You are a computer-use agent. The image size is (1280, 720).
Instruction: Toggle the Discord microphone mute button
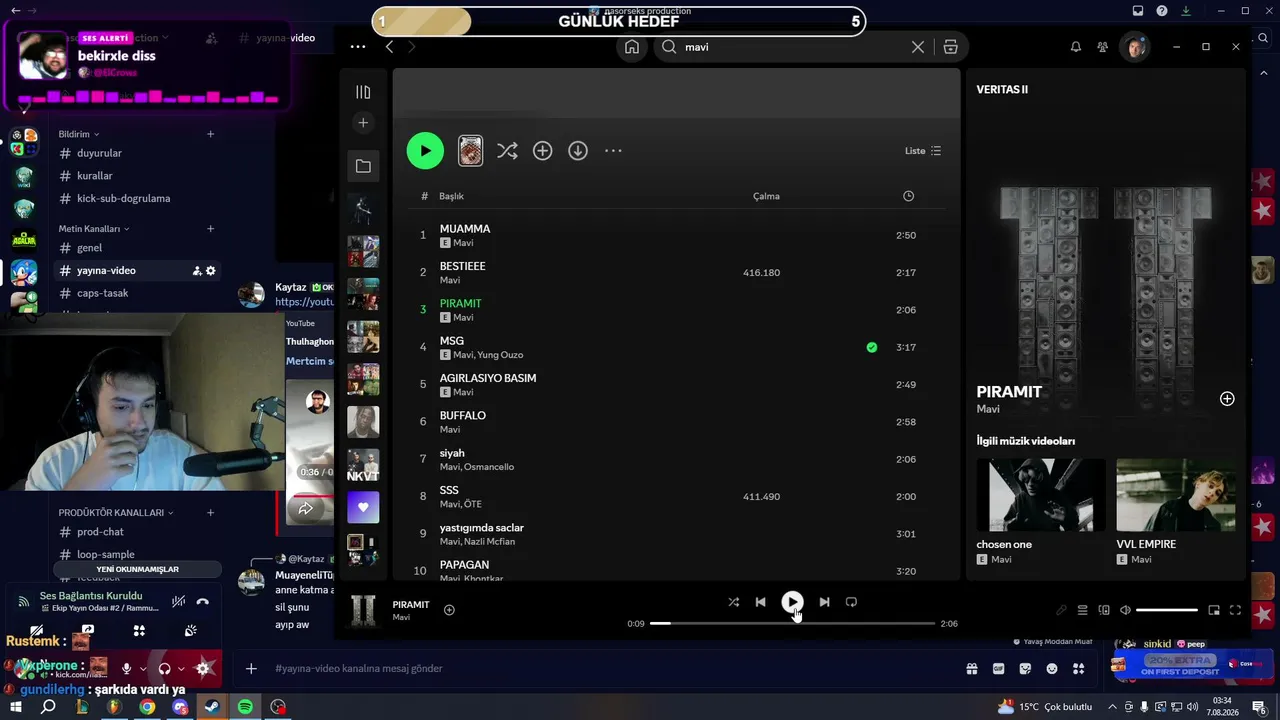127,668
